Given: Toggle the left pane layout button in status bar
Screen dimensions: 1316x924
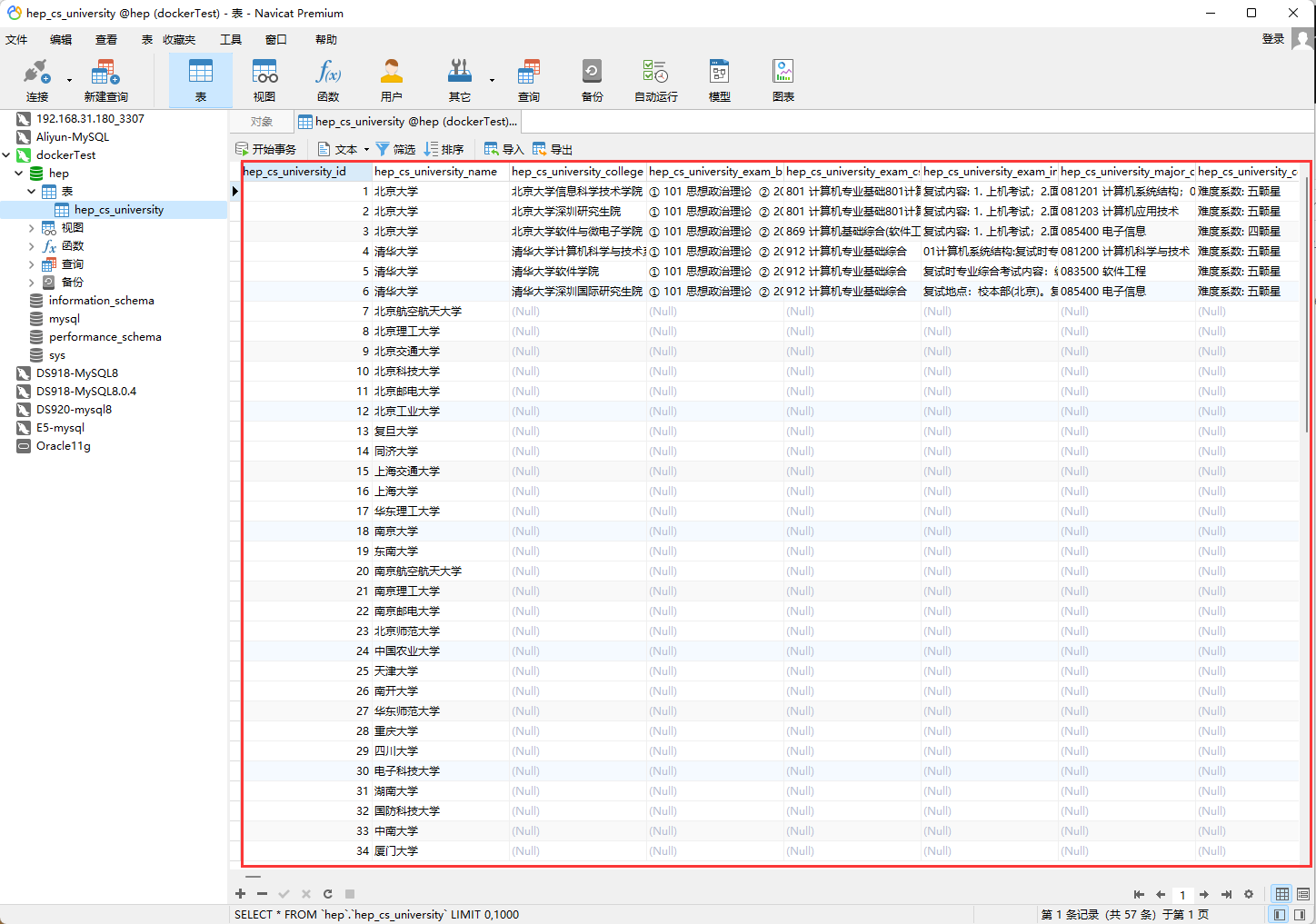Looking at the screenshot, I should pos(1280,915).
